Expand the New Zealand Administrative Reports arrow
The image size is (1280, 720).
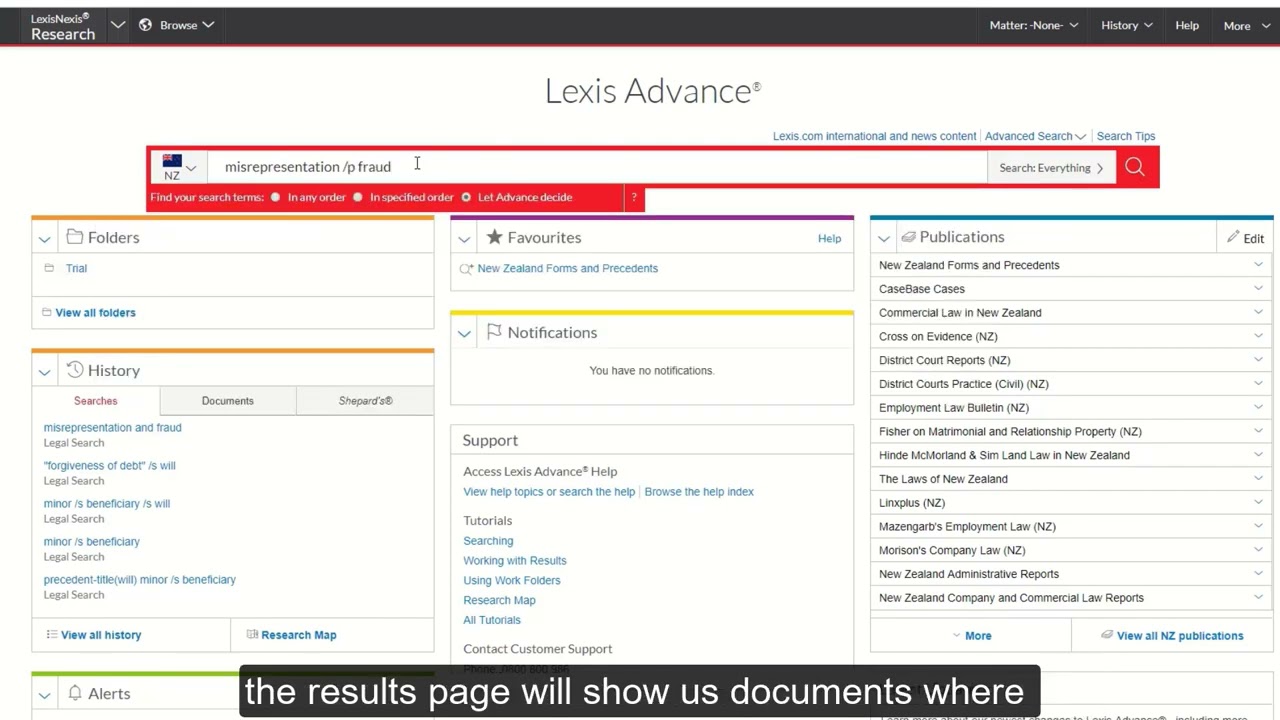point(1258,573)
